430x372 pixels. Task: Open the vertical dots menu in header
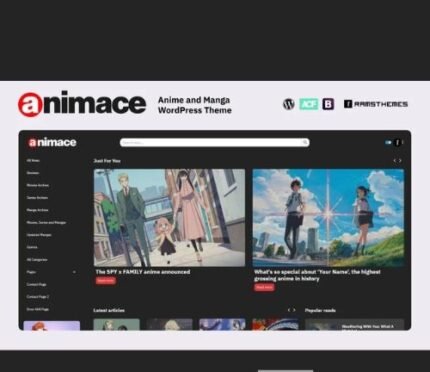[x=403, y=142]
